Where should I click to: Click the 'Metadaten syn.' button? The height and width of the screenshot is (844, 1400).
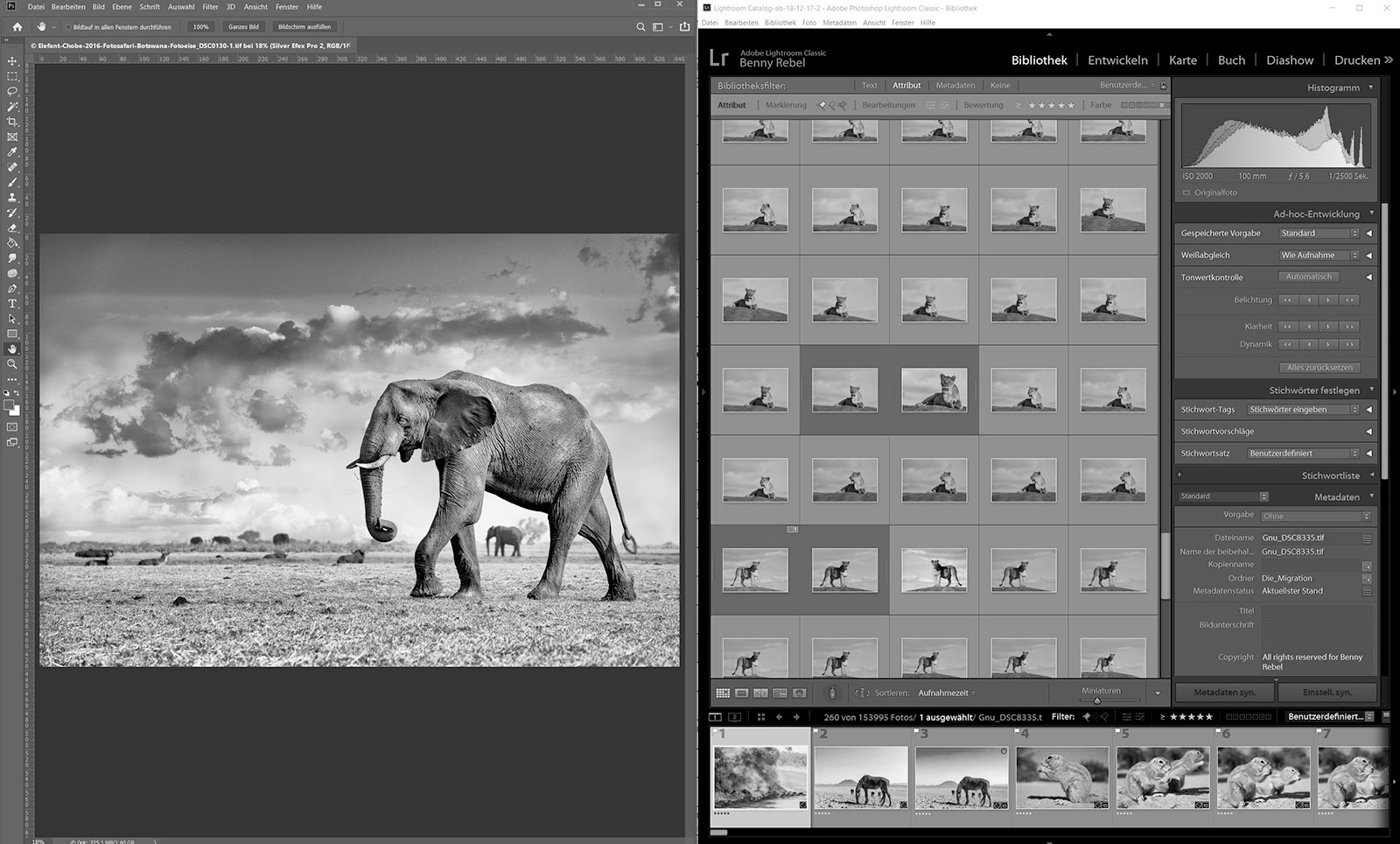1224,692
